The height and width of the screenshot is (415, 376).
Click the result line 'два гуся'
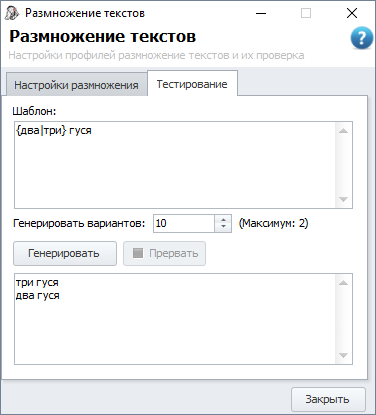[37, 296]
